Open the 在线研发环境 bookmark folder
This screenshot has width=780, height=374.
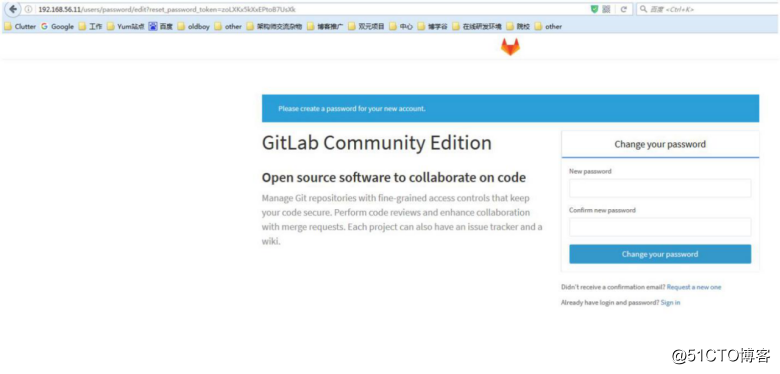pos(477,27)
